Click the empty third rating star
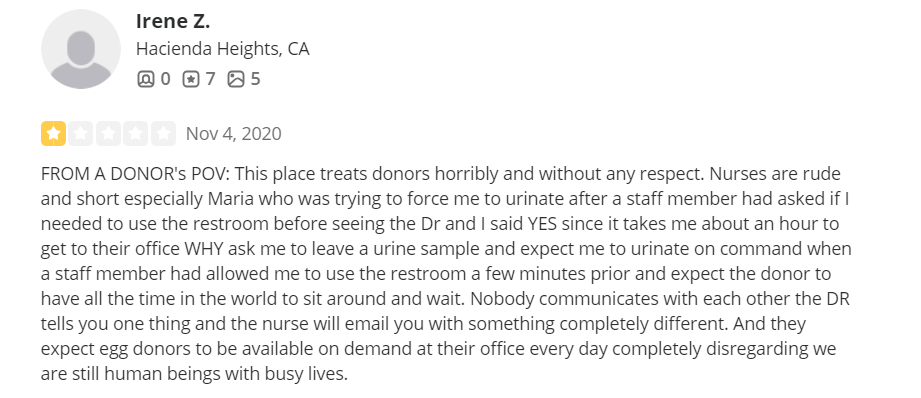The width and height of the screenshot is (921, 398). 108,133
